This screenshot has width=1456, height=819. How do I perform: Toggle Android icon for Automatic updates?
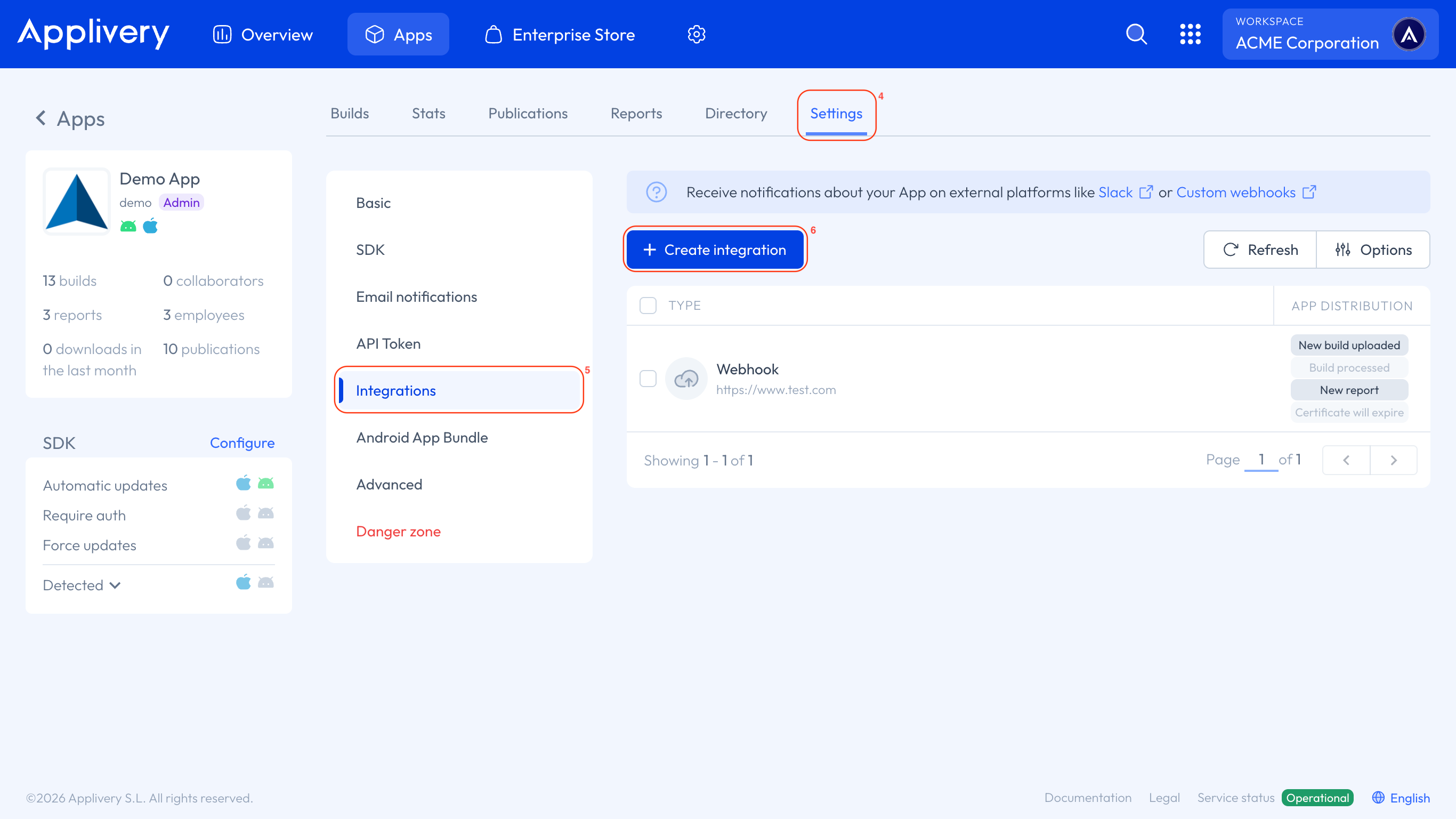265,484
